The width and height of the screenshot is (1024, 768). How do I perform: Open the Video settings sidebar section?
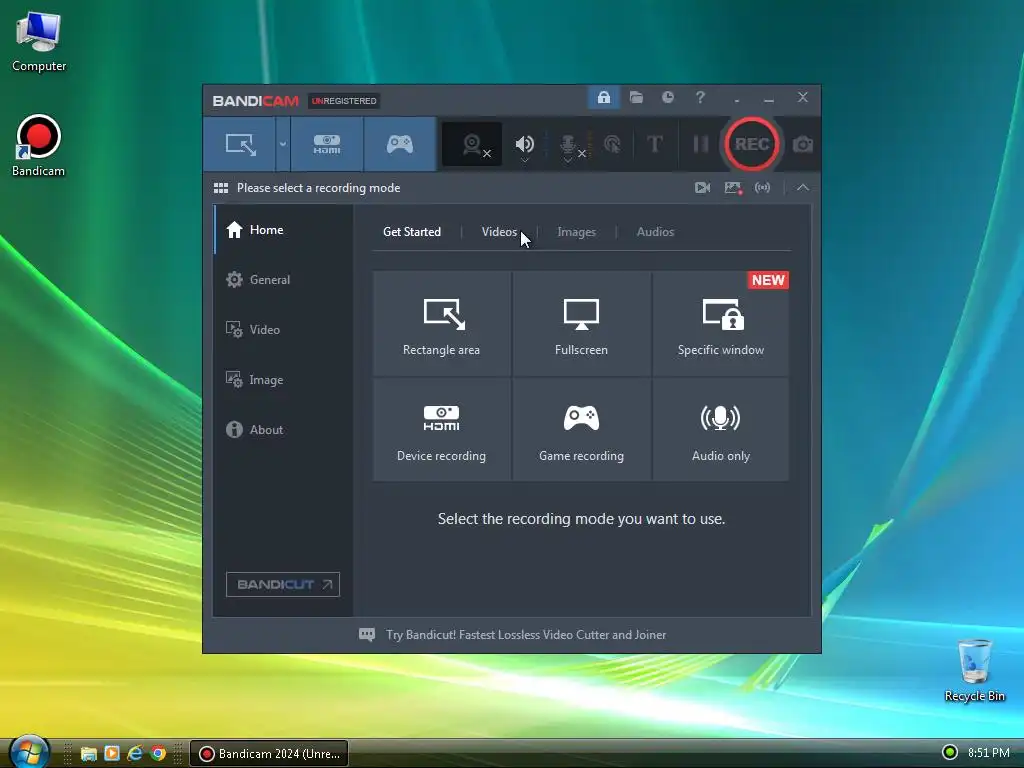pyautogui.click(x=283, y=330)
